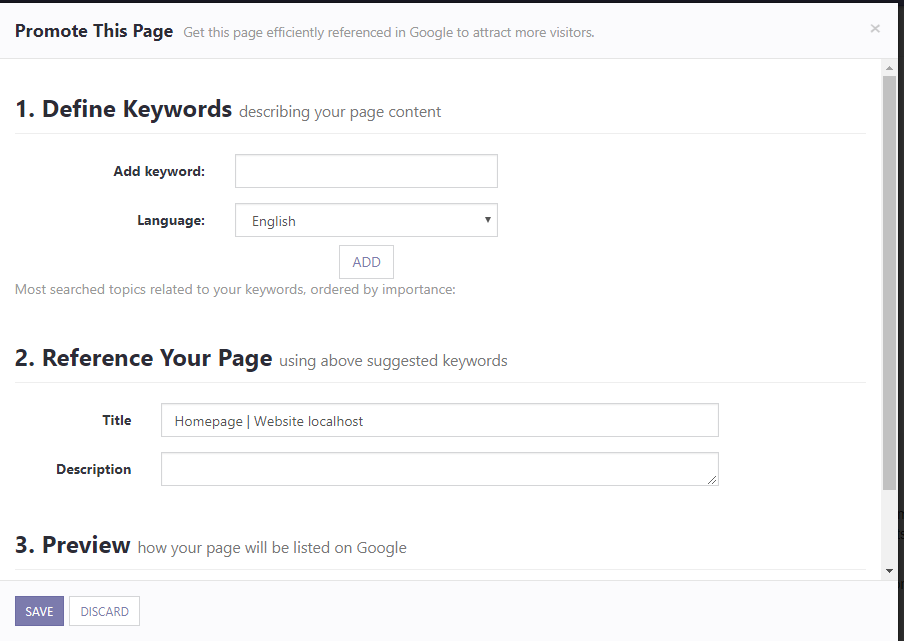Click the DISCARD button
The width and height of the screenshot is (904, 641).
104,611
